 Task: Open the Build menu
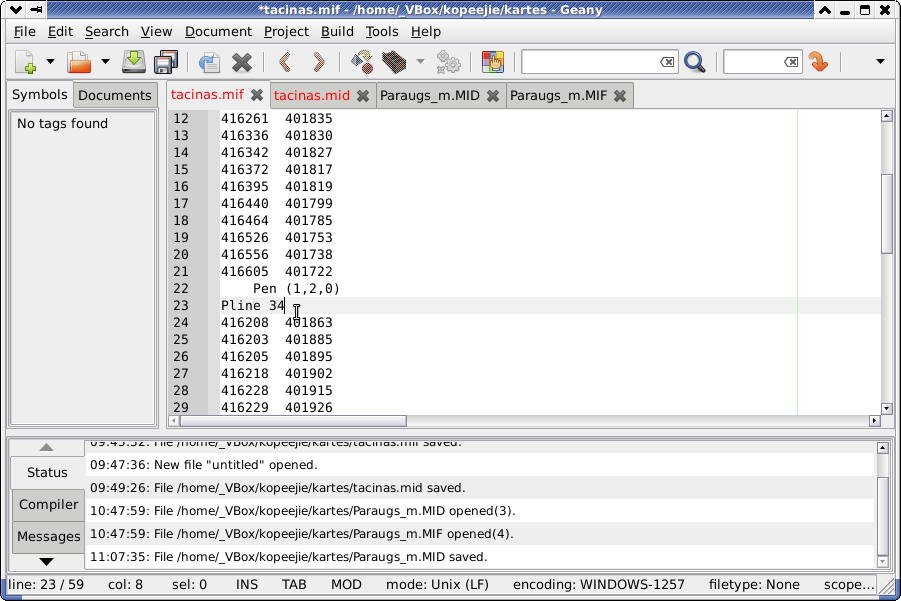point(337,32)
